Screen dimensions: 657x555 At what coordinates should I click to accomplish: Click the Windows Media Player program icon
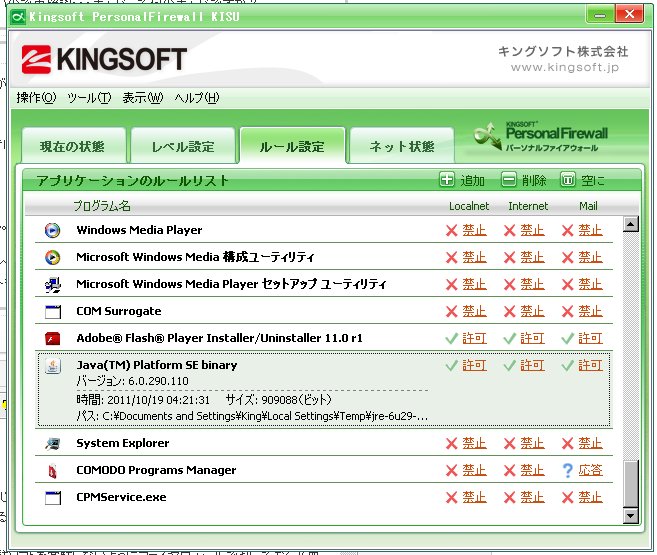click(x=52, y=230)
